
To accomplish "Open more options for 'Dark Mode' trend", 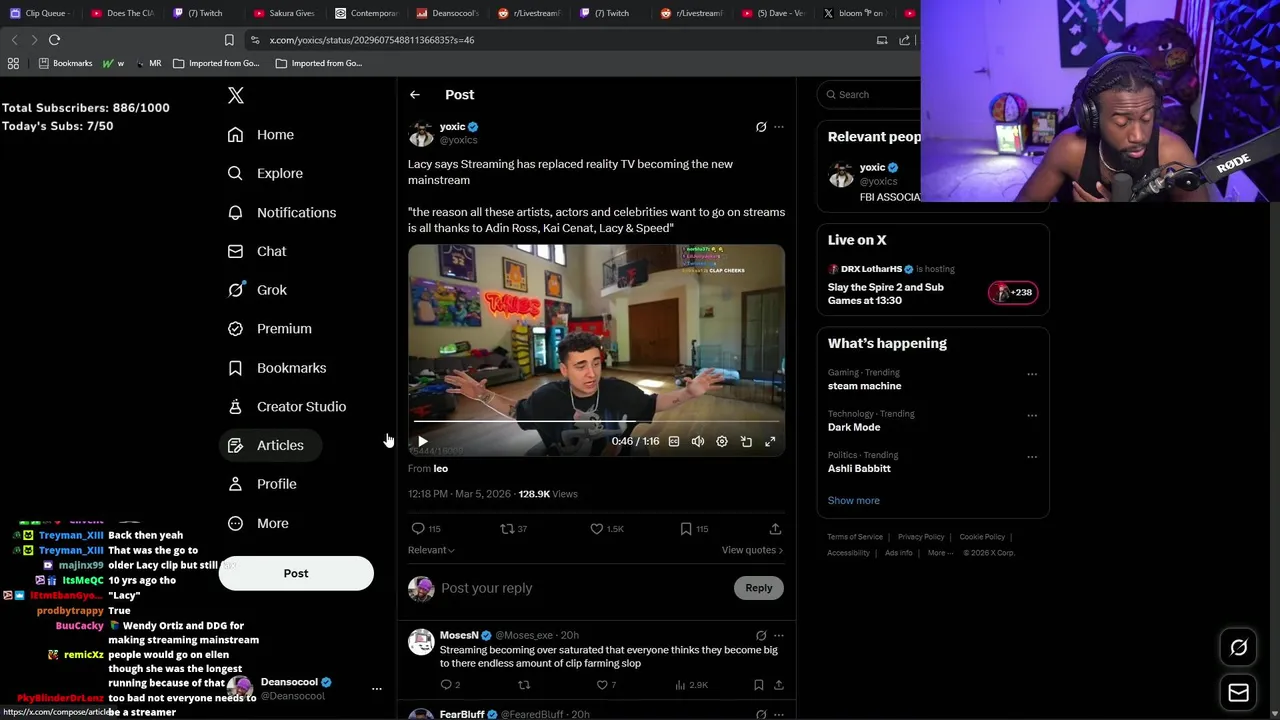I will [1032, 415].
